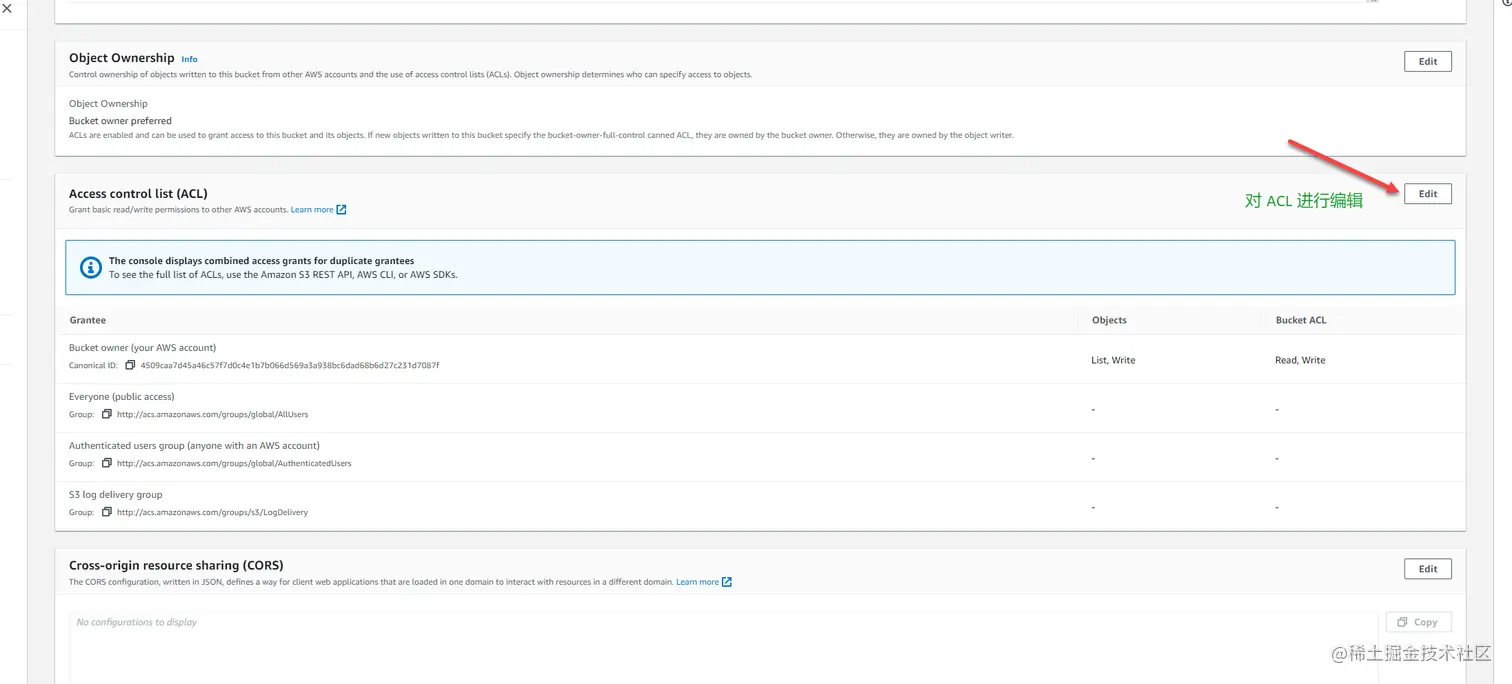
Task: Edit the Access control list (ACL)
Action: (x=1427, y=194)
